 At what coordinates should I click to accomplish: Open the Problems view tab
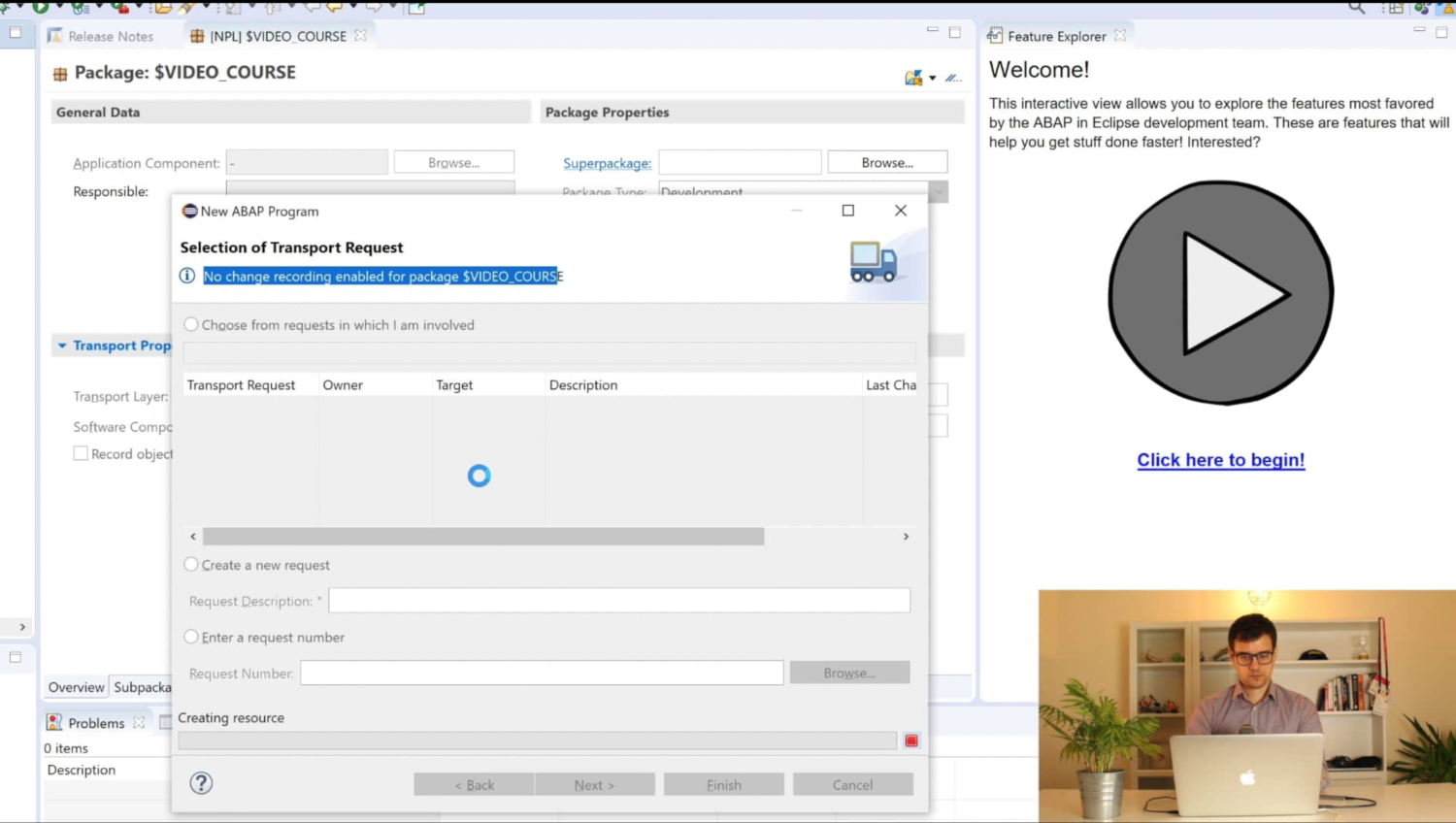95,723
